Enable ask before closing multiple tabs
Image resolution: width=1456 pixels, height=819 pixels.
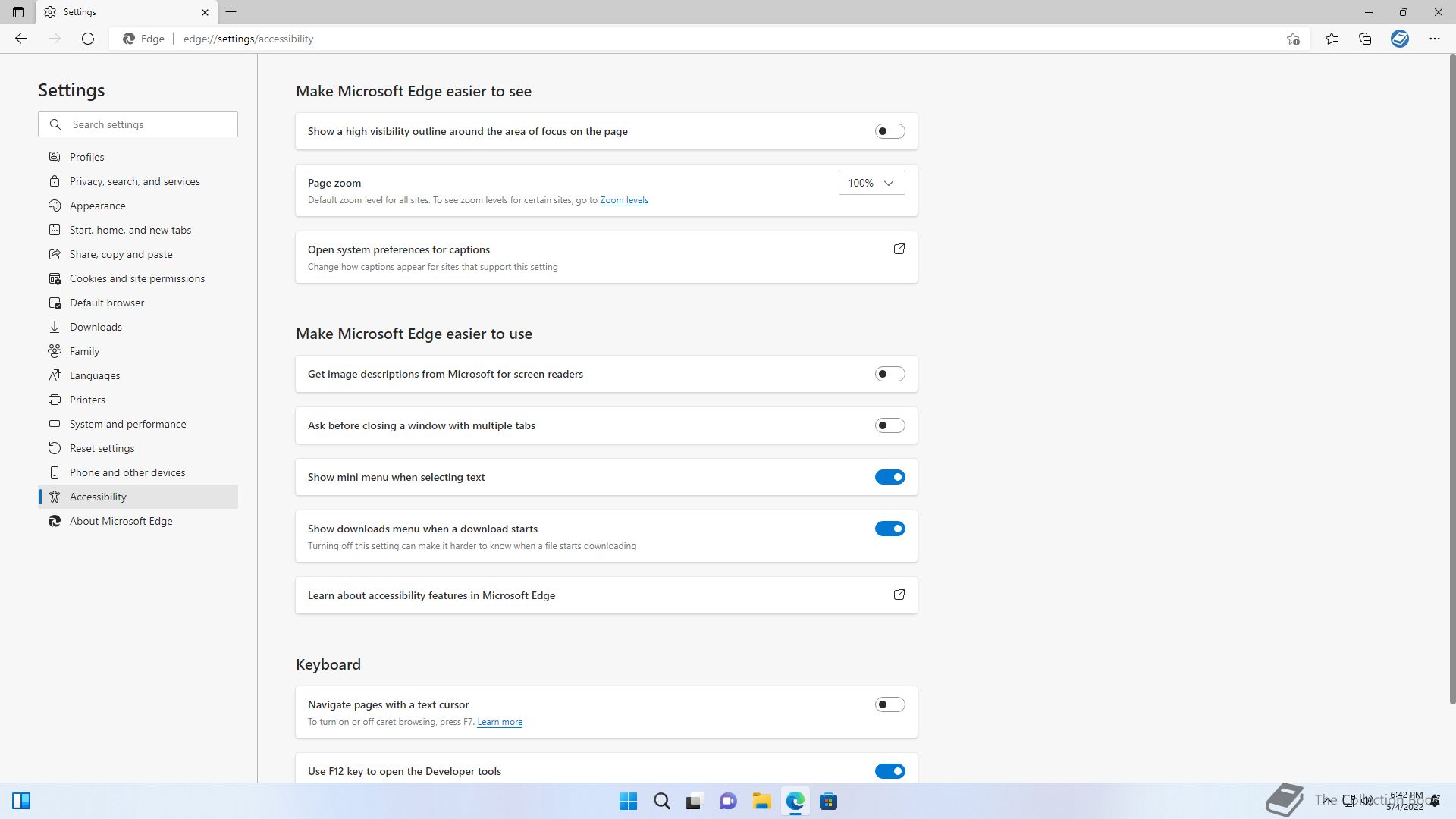[x=890, y=425]
